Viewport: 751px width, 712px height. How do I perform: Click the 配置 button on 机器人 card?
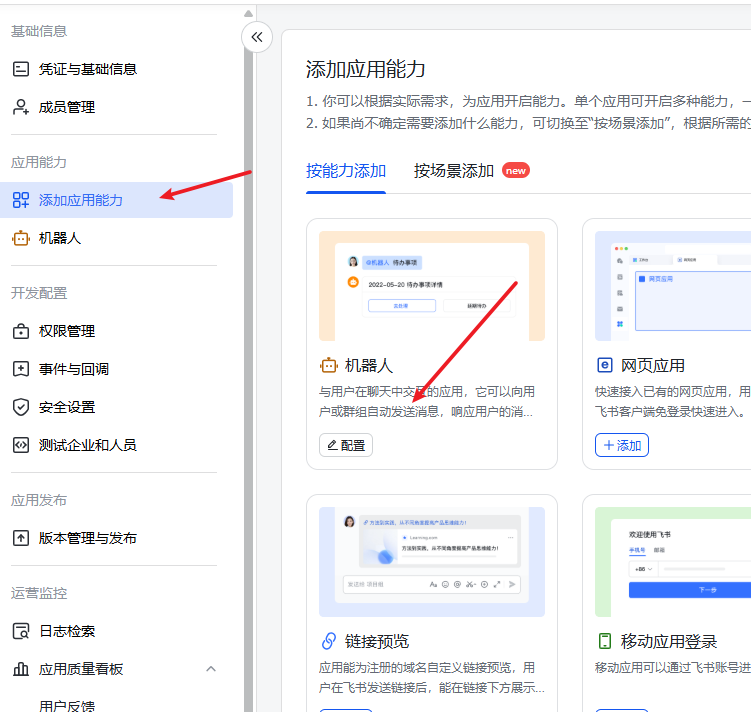(346, 445)
